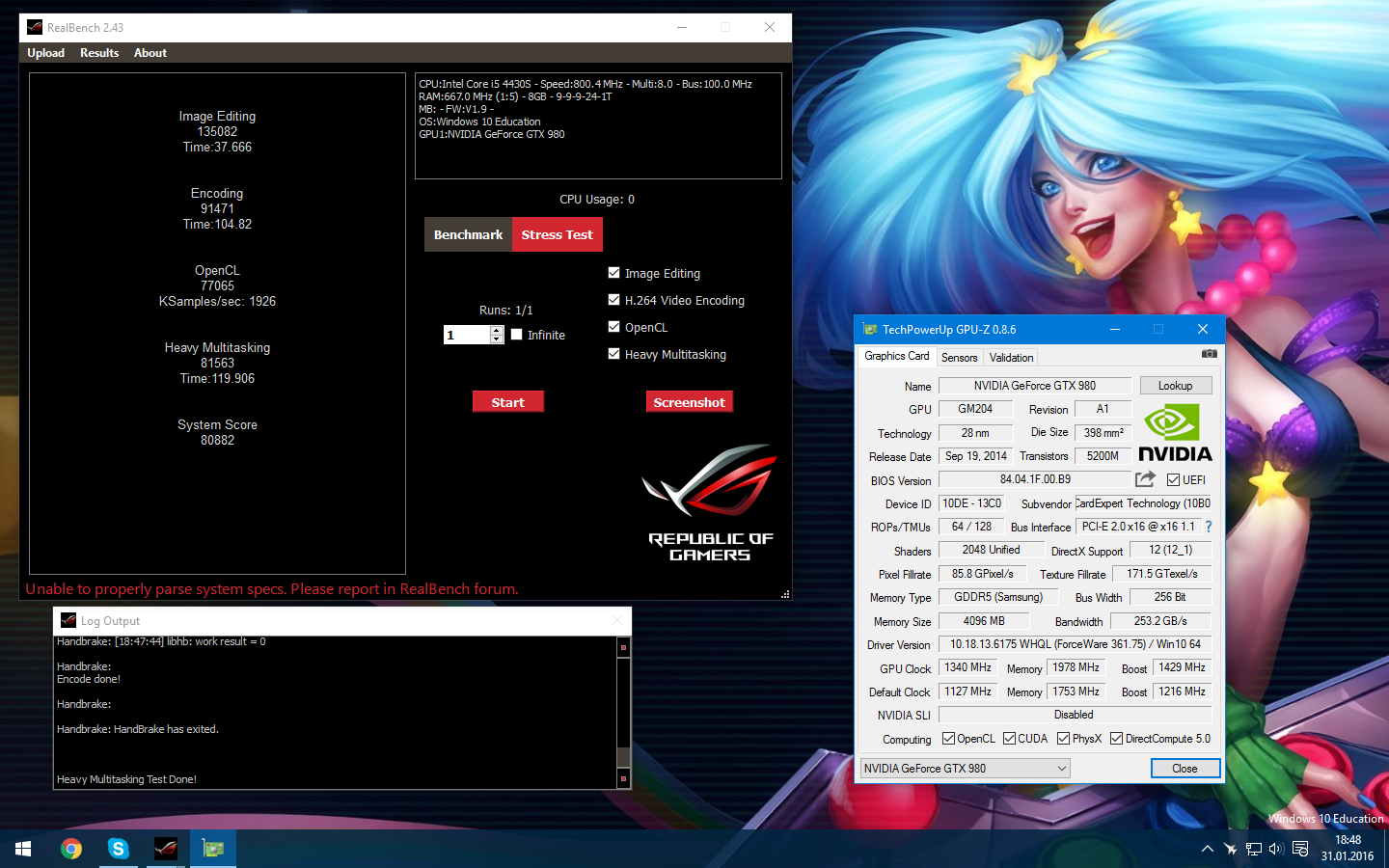Open Google Chrome from the taskbar
The height and width of the screenshot is (868, 1389).
[x=71, y=849]
